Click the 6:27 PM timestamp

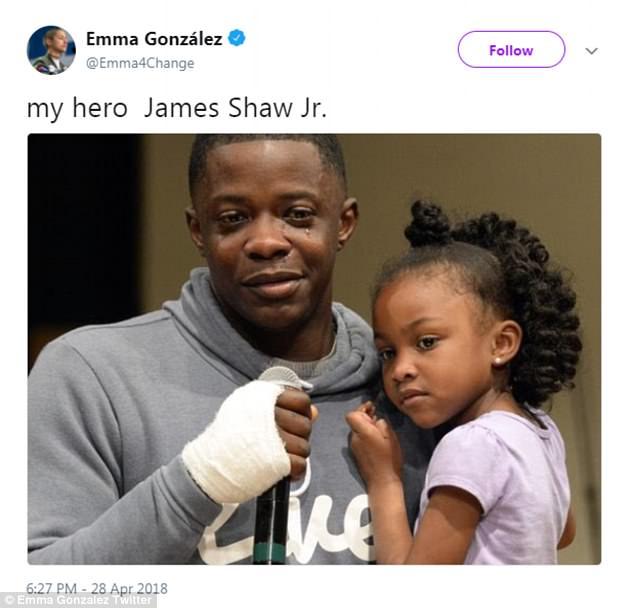[x=51, y=588]
